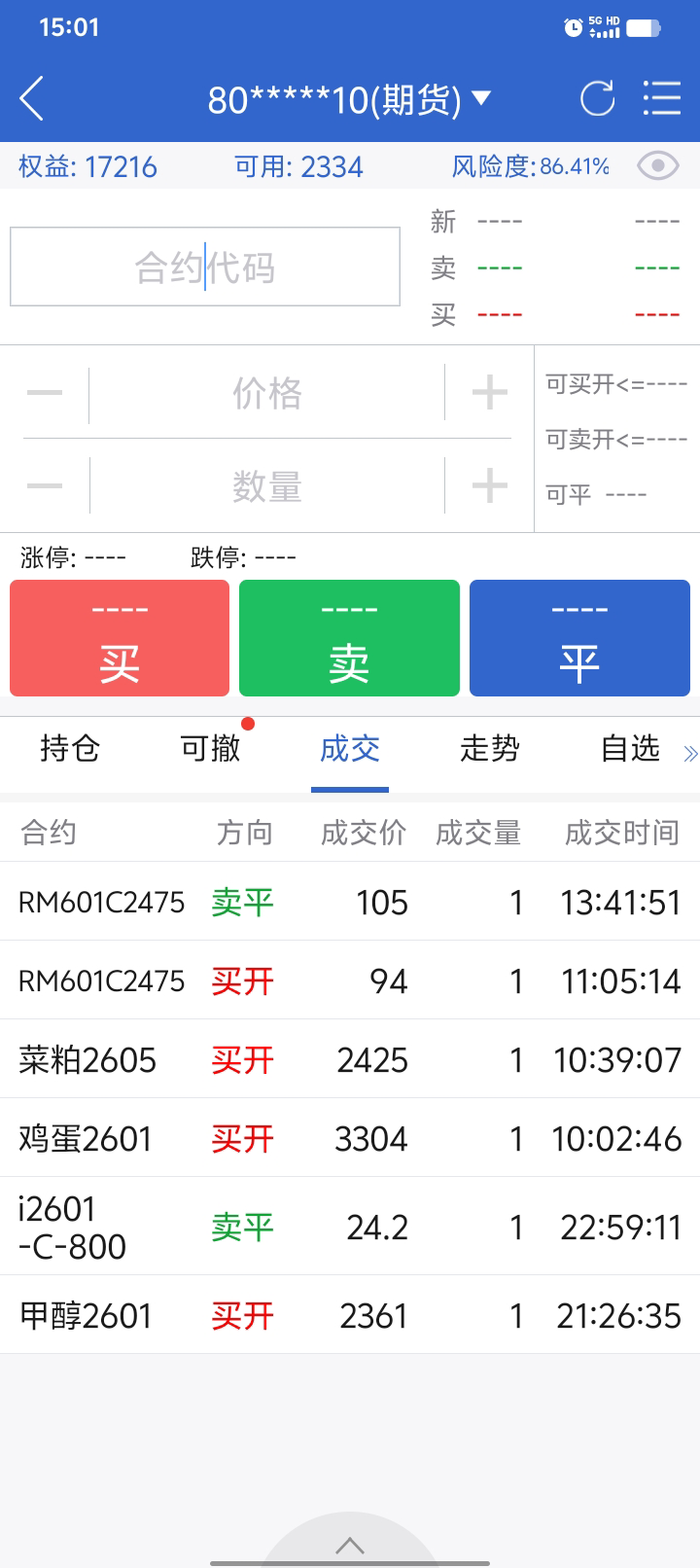Switch to the 走势 trend tab
Image resolution: width=700 pixels, height=1568 pixels.
pyautogui.click(x=490, y=749)
